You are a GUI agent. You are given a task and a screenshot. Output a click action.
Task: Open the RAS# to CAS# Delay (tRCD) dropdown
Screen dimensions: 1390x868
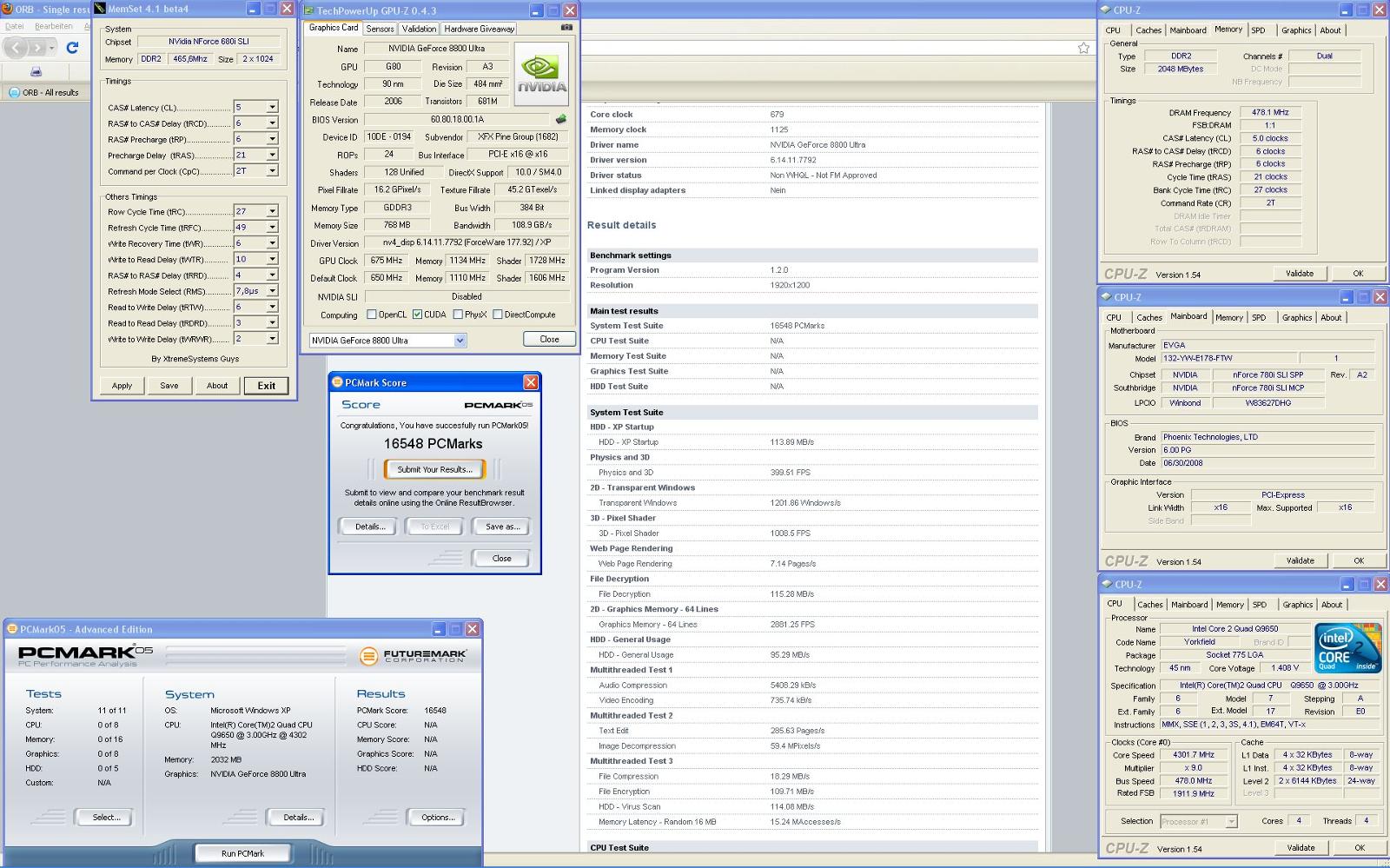click(x=272, y=123)
